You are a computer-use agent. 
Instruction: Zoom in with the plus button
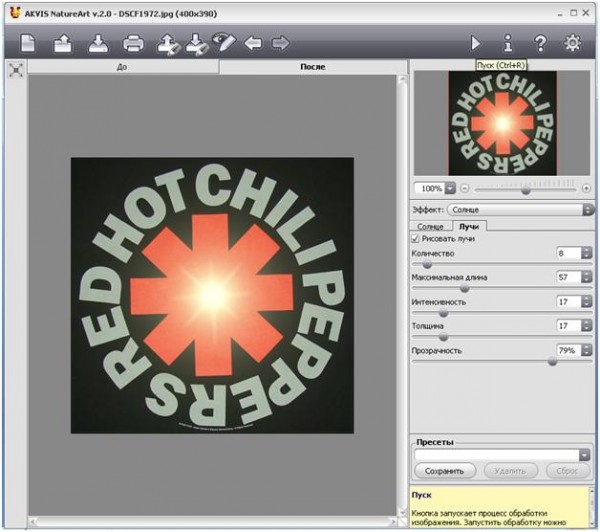click(x=586, y=188)
